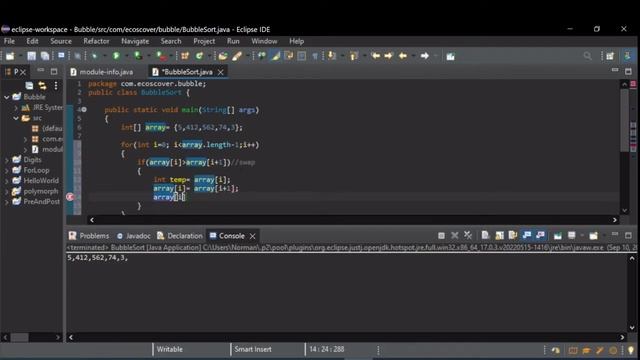Click the Back navigation yellow arrow
Image resolution: width=640 pixels, height=360 pixels.
pyautogui.click(x=403, y=56)
